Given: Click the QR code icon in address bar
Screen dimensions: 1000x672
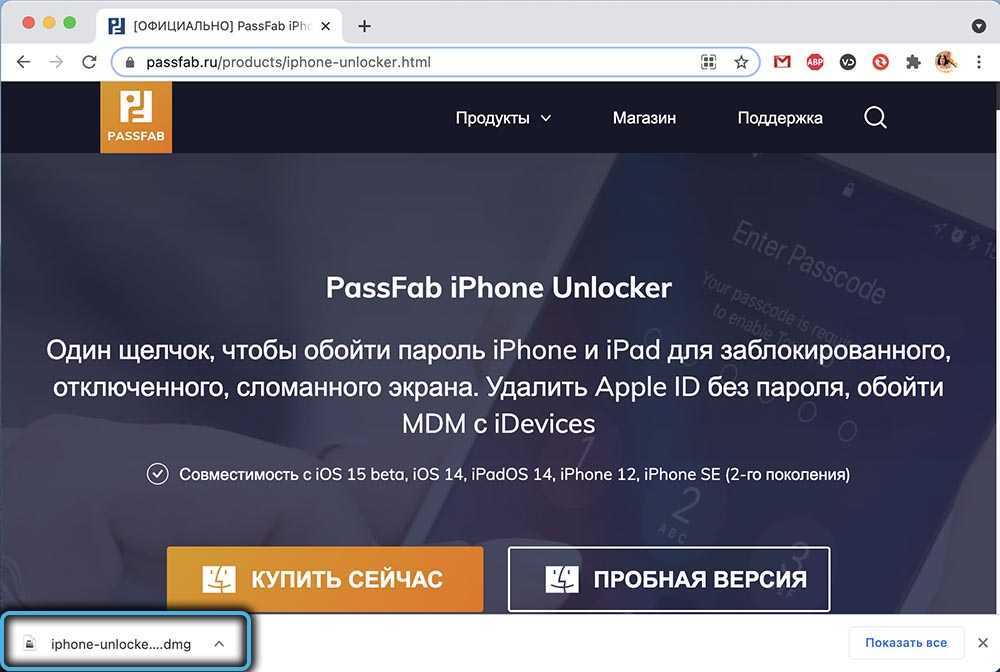Looking at the screenshot, I should tap(708, 62).
